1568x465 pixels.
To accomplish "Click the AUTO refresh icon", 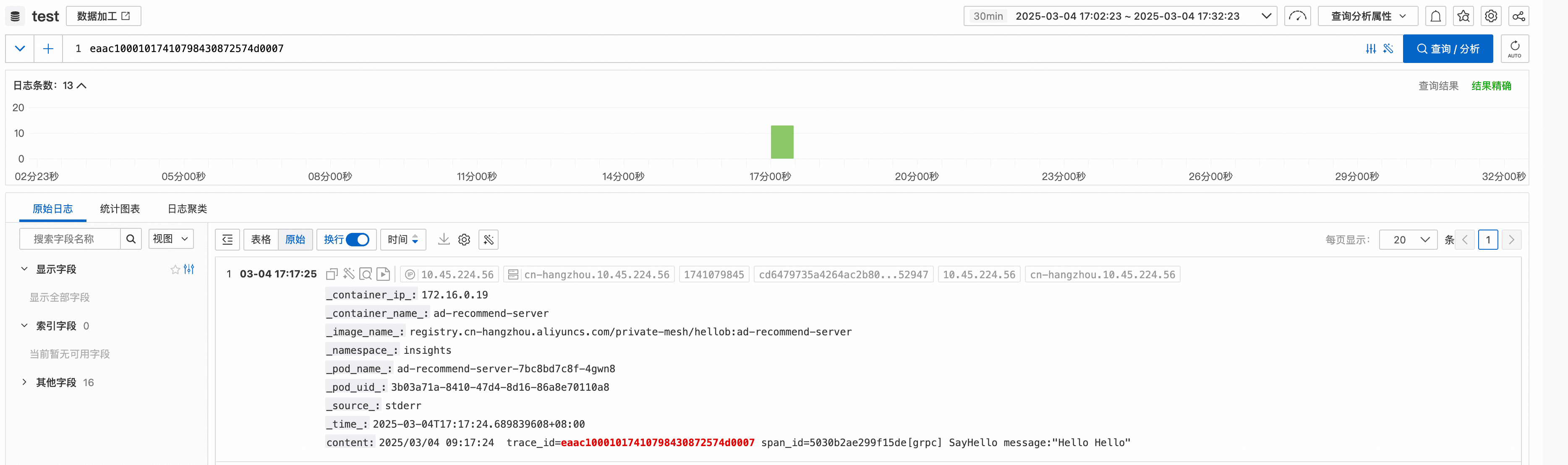I will pyautogui.click(x=1514, y=49).
